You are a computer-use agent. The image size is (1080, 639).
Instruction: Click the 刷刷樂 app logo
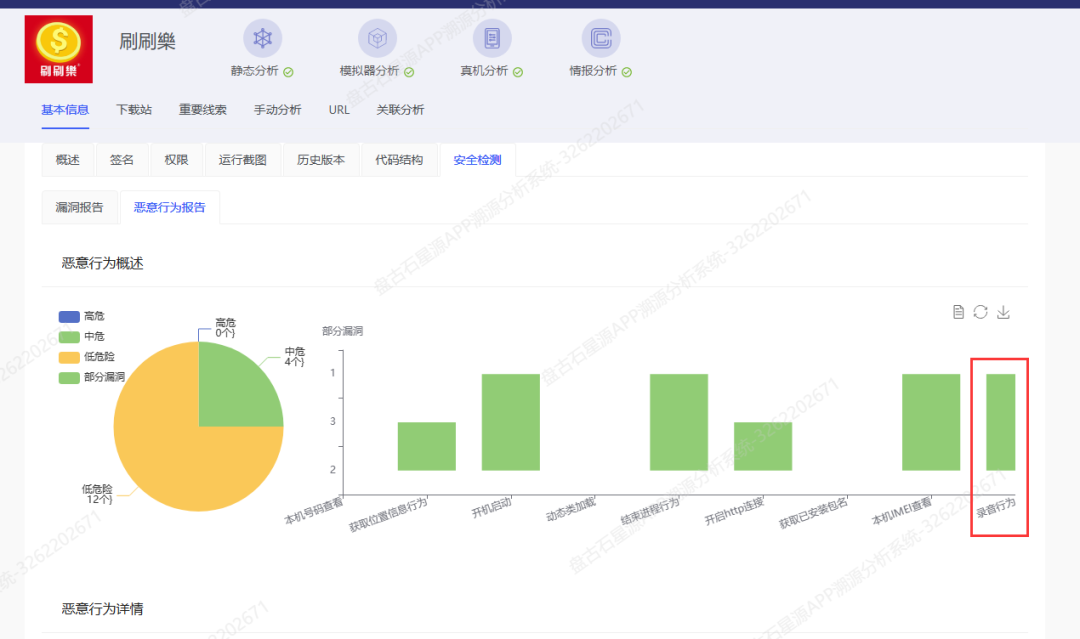[59, 49]
